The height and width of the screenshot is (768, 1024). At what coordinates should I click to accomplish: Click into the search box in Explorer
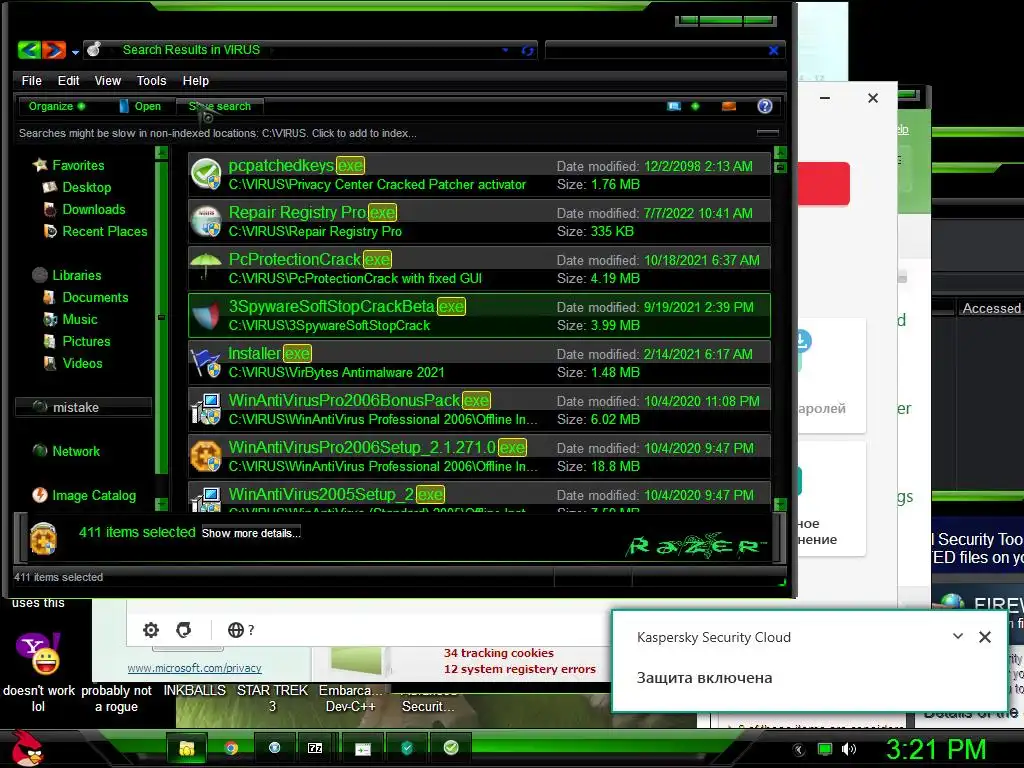pos(655,50)
